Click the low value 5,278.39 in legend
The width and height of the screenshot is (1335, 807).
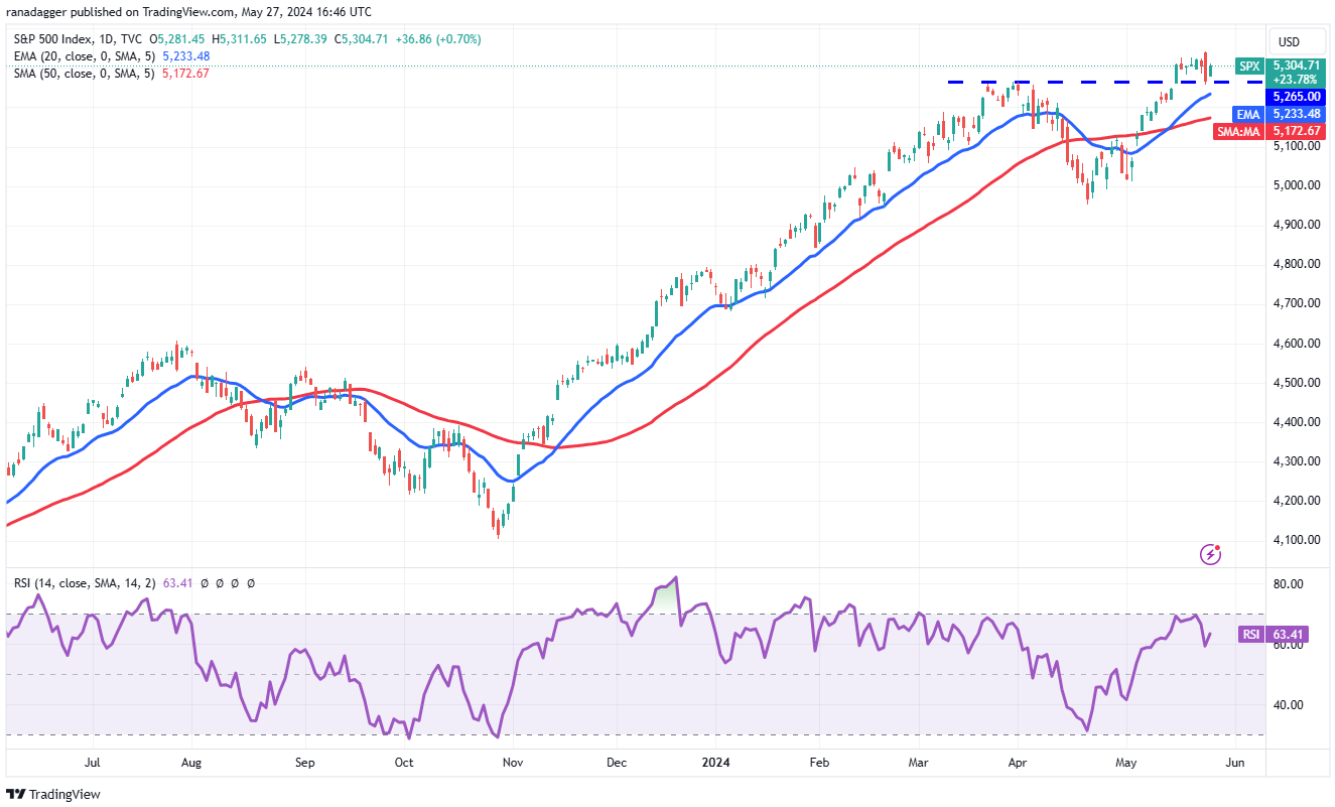pos(306,39)
